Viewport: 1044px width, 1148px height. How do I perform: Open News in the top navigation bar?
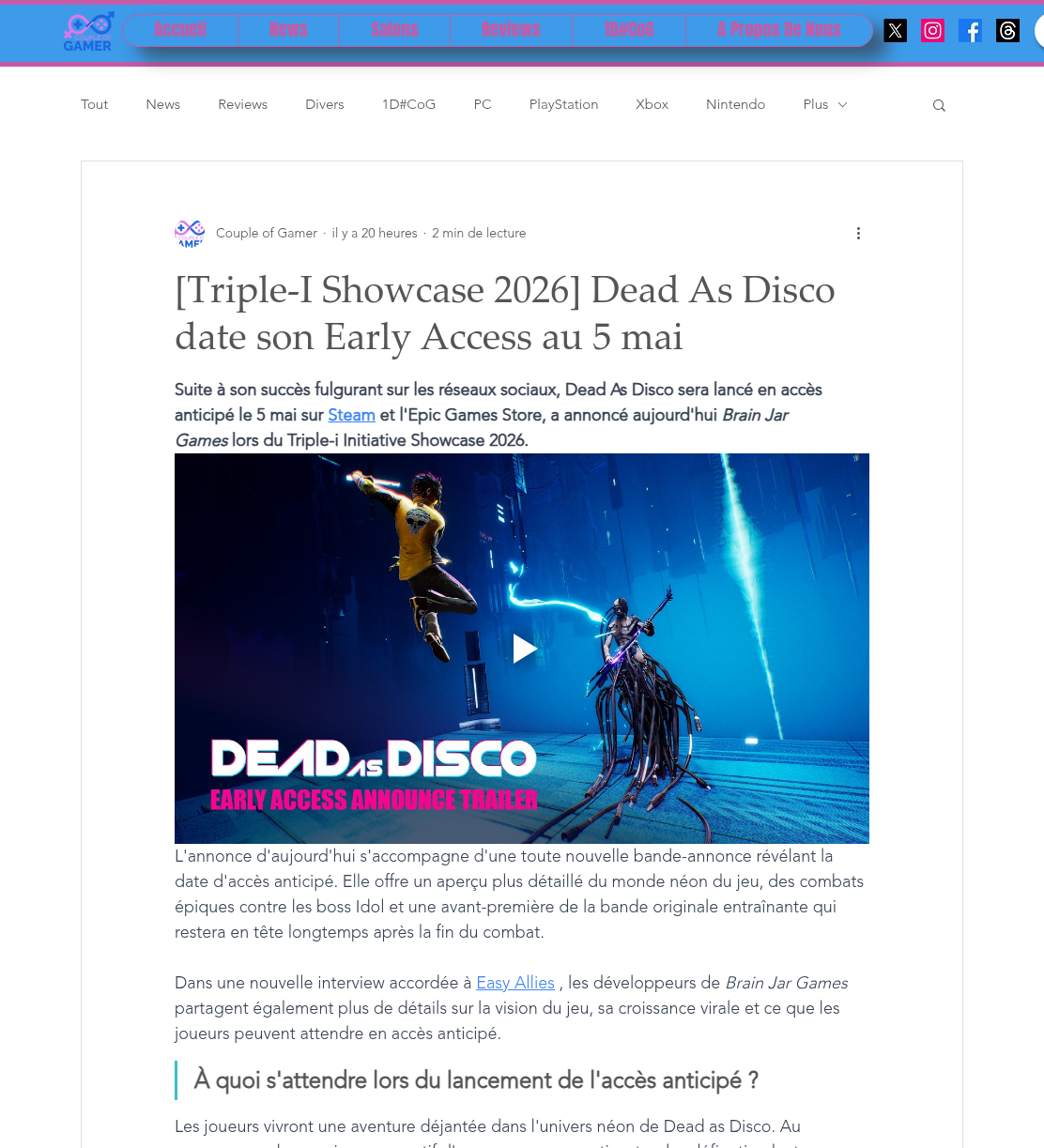(288, 30)
